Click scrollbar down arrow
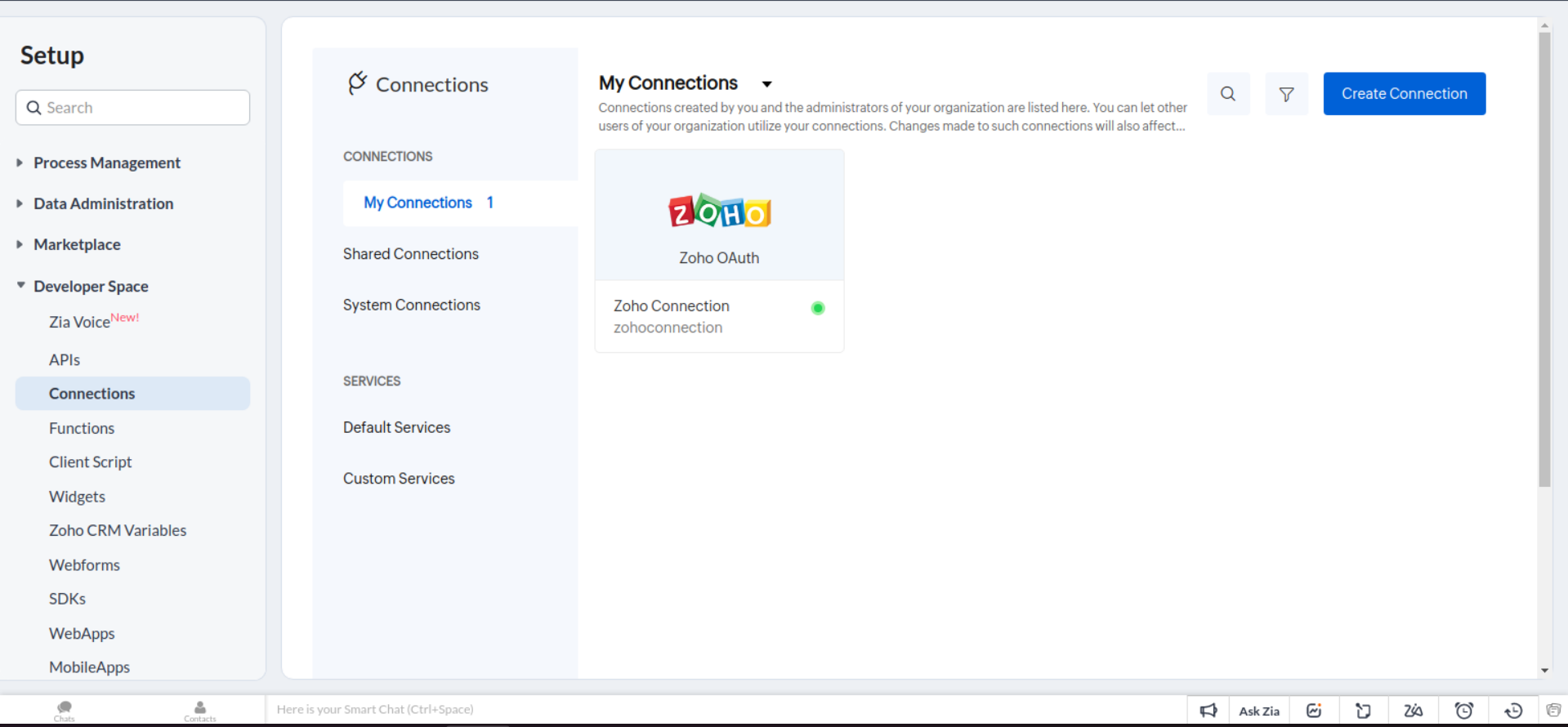Viewport: 1568px width, 727px height. pos(1544,671)
